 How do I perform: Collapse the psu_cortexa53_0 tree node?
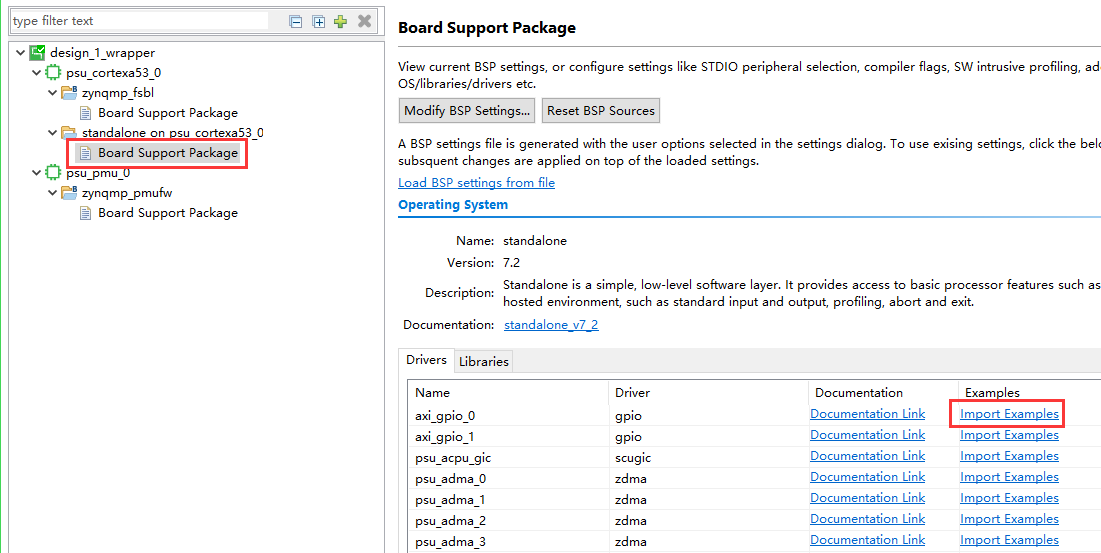coord(36,72)
